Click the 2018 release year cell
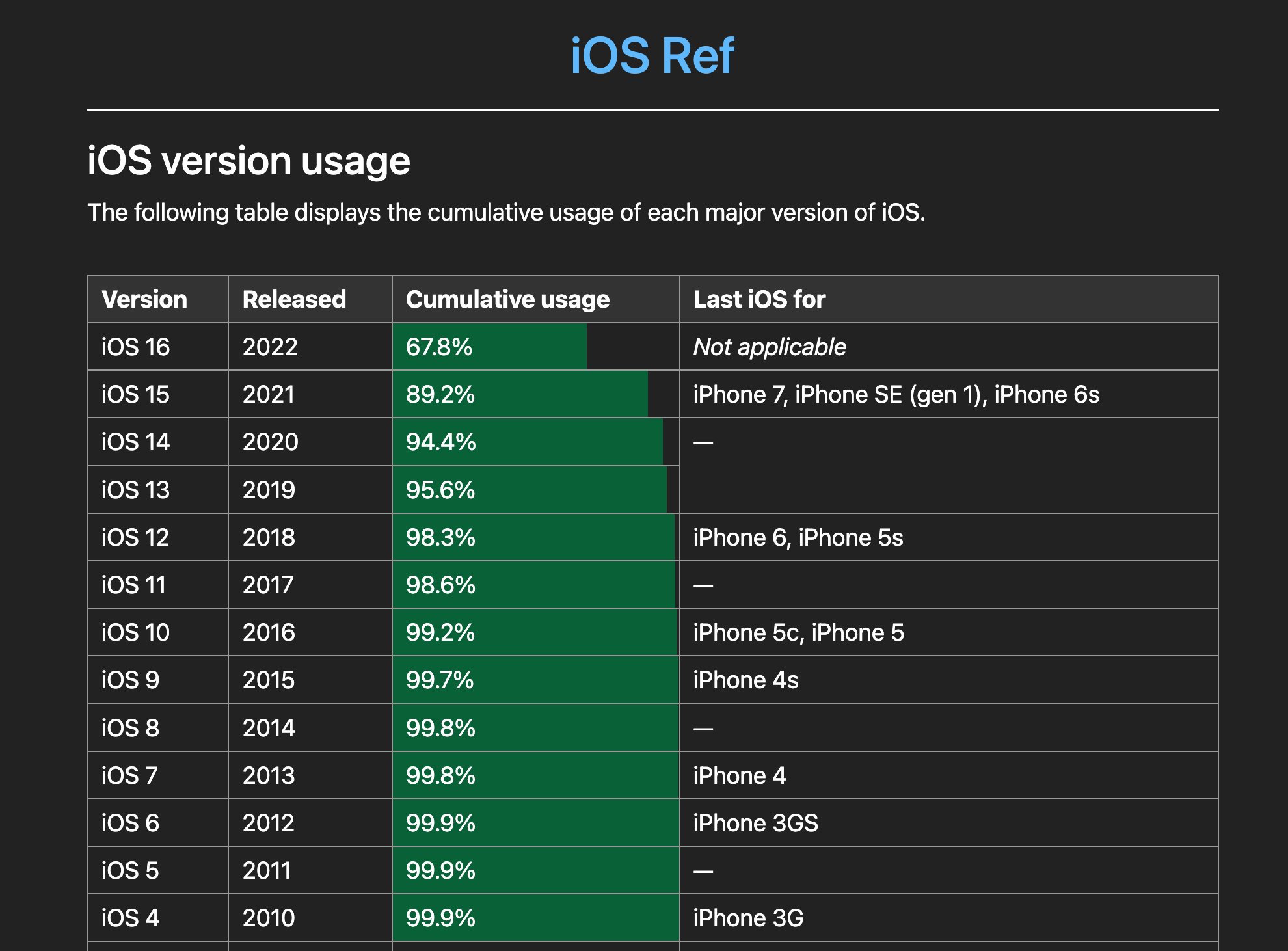This screenshot has height=951, width=1288. click(310, 537)
